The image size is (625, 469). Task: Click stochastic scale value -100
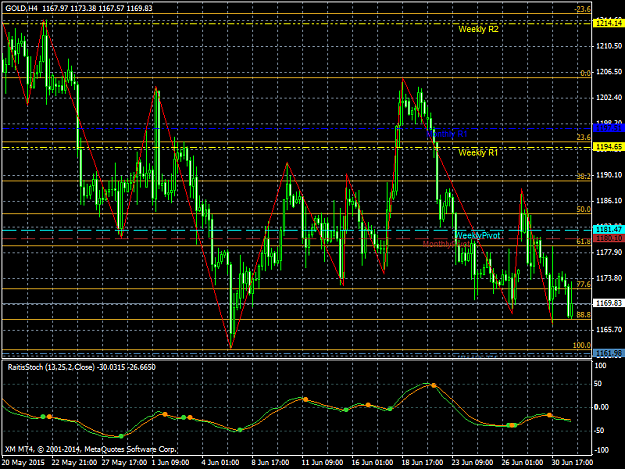(x=601, y=450)
